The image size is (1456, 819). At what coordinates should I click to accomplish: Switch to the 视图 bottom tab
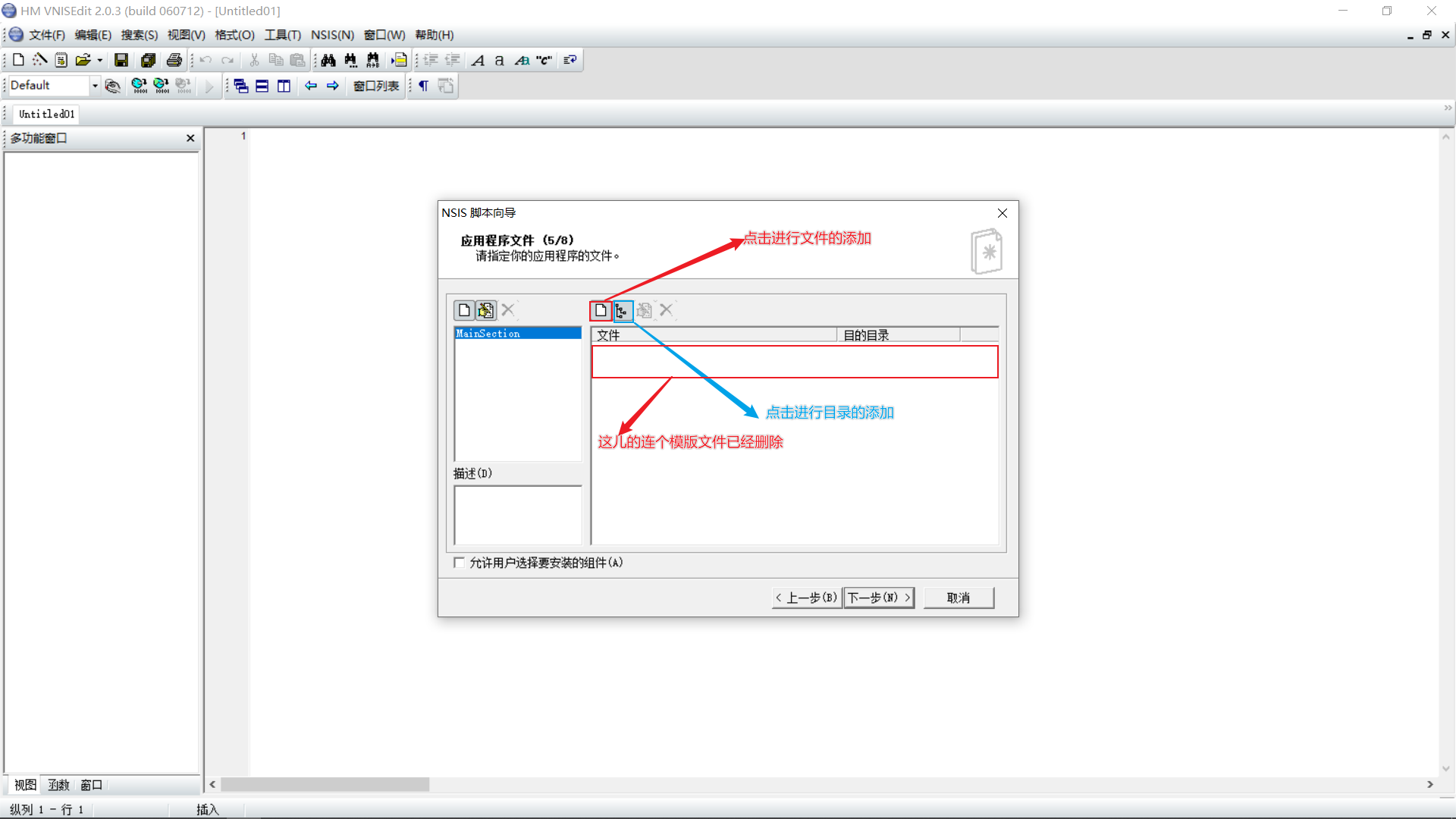pyautogui.click(x=25, y=785)
